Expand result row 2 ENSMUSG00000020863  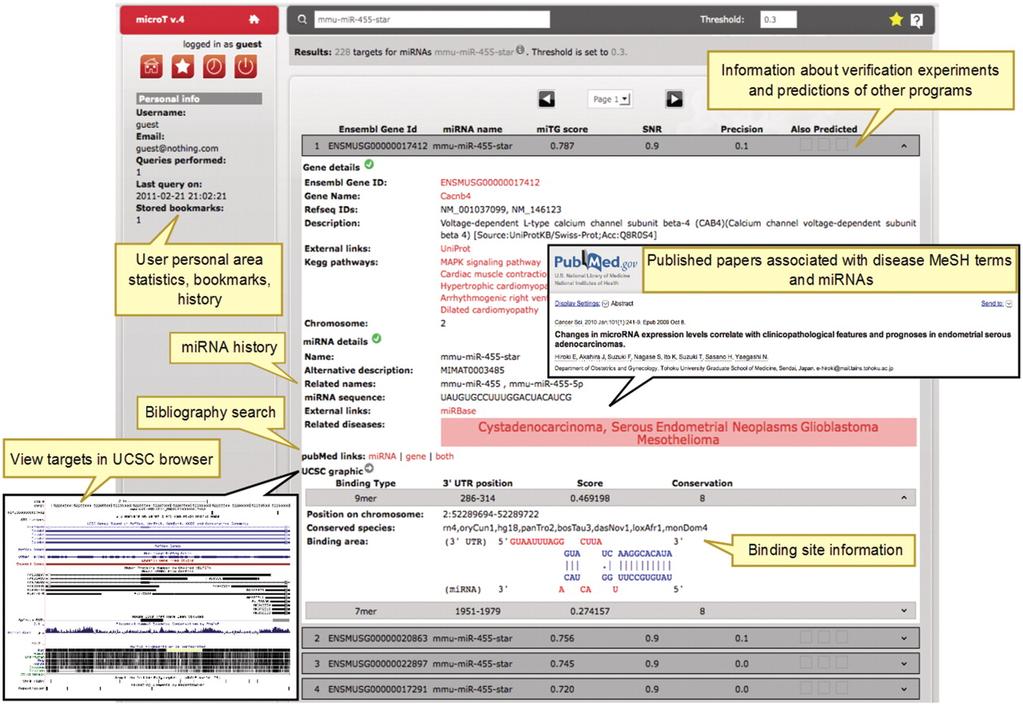[x=904, y=639]
